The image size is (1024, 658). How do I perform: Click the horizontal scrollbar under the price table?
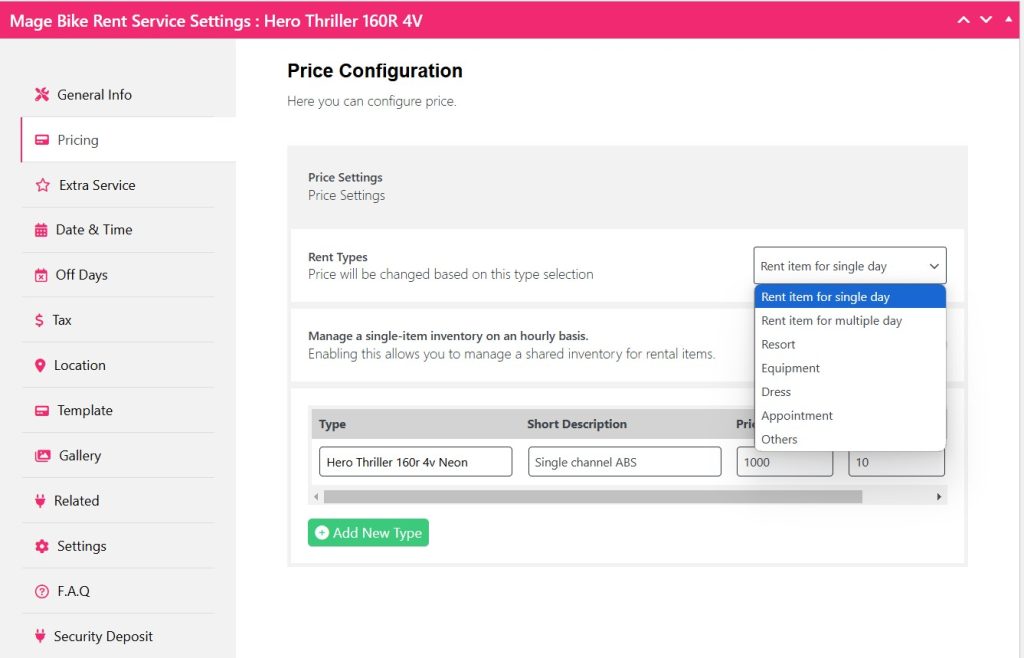(592, 497)
